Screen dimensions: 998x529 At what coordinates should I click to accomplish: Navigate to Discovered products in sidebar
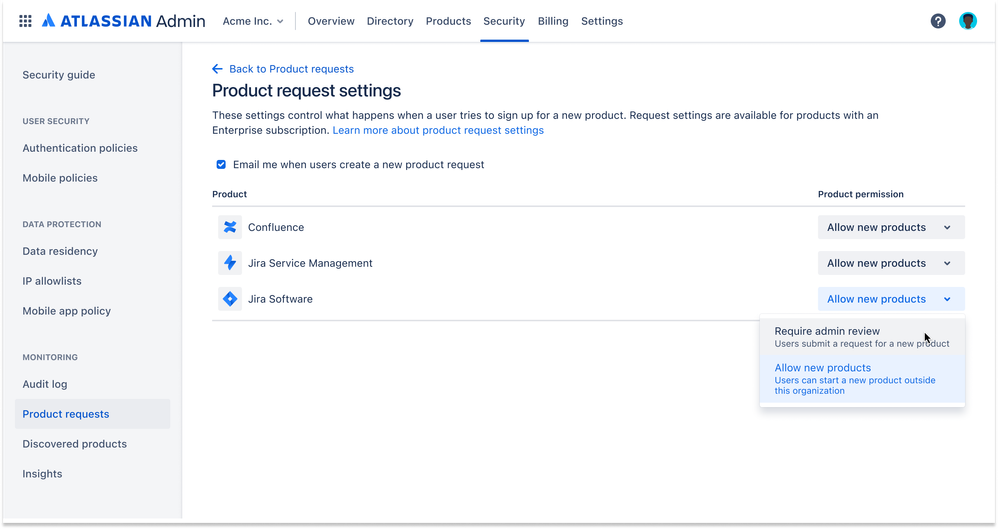[x=75, y=444]
